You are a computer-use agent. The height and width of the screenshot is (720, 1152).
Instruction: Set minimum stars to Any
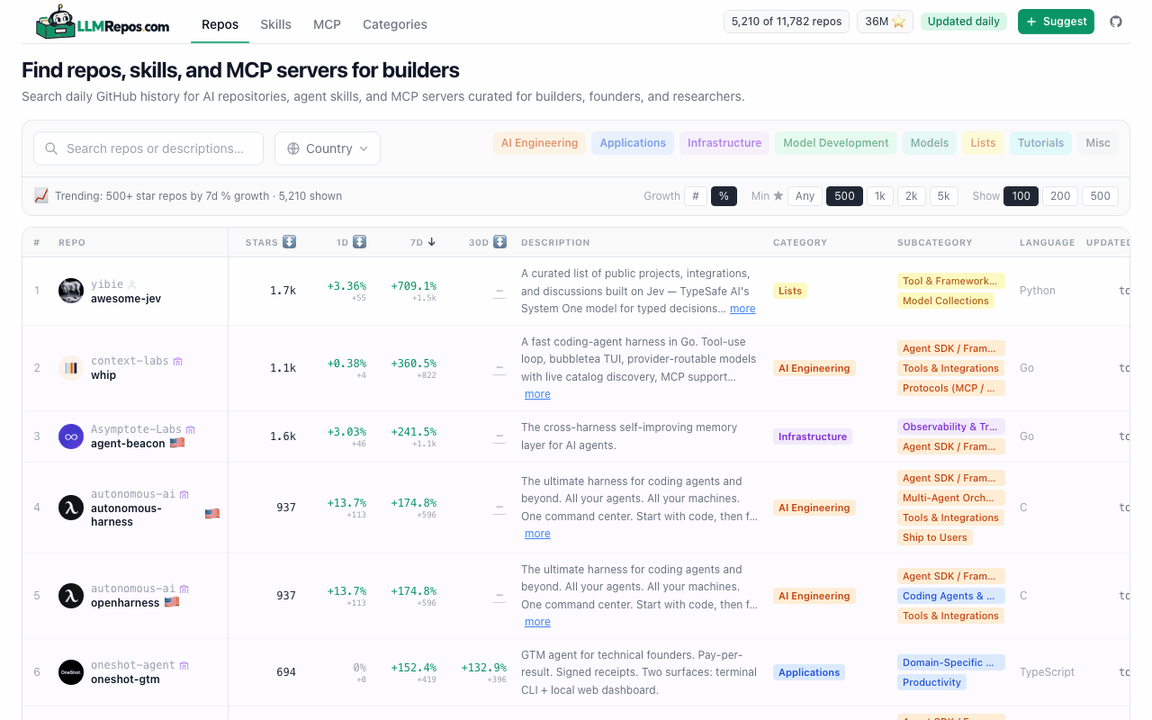click(x=804, y=196)
